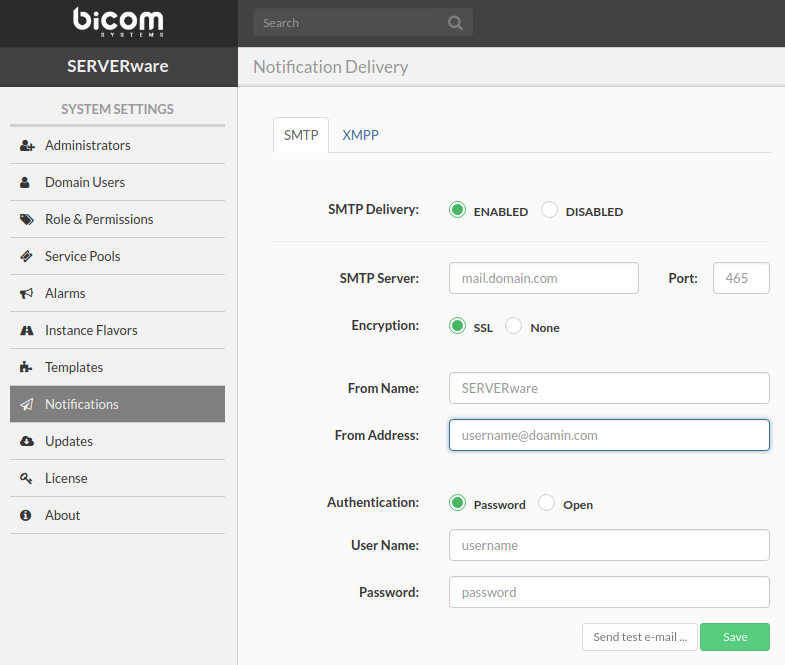Screen dimensions: 785x665
Task: Click the Role & Permissions tags icon
Action: tap(27, 220)
